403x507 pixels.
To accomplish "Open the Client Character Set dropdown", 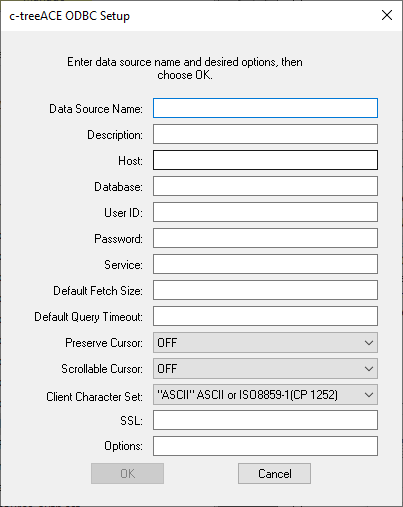I will 265,394.
